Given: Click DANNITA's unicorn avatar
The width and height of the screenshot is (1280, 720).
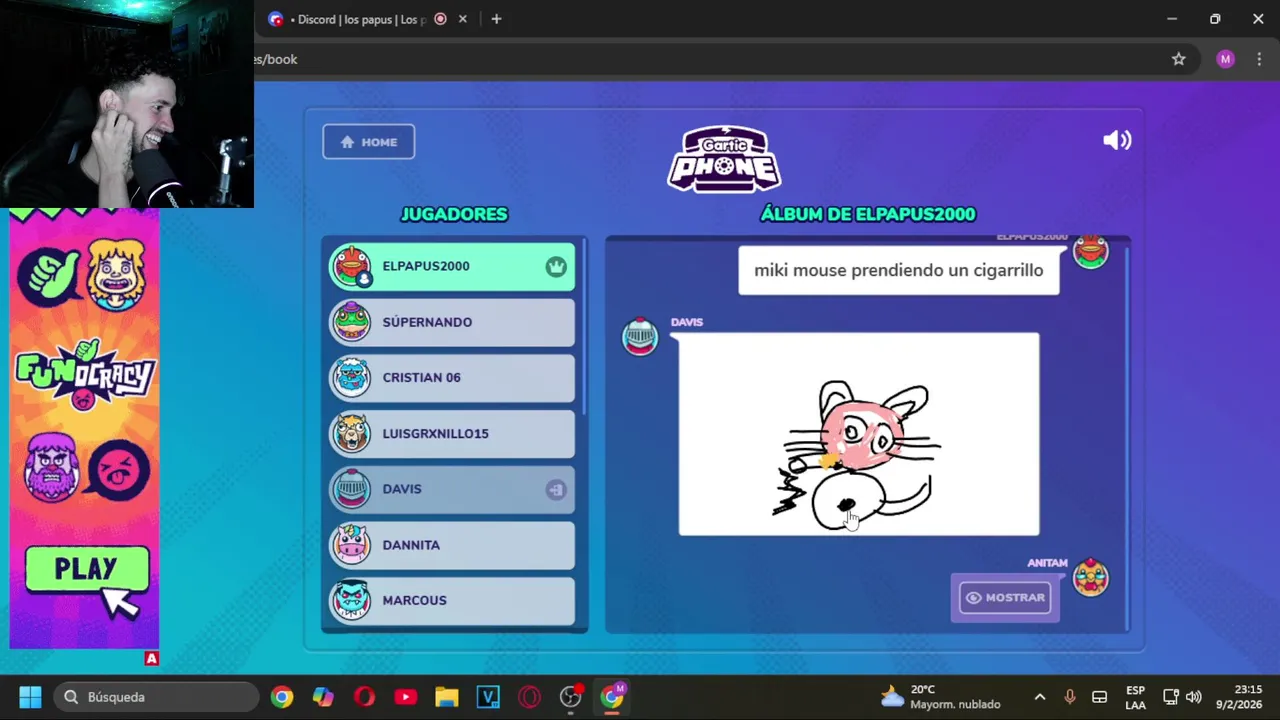Looking at the screenshot, I should pyautogui.click(x=351, y=545).
